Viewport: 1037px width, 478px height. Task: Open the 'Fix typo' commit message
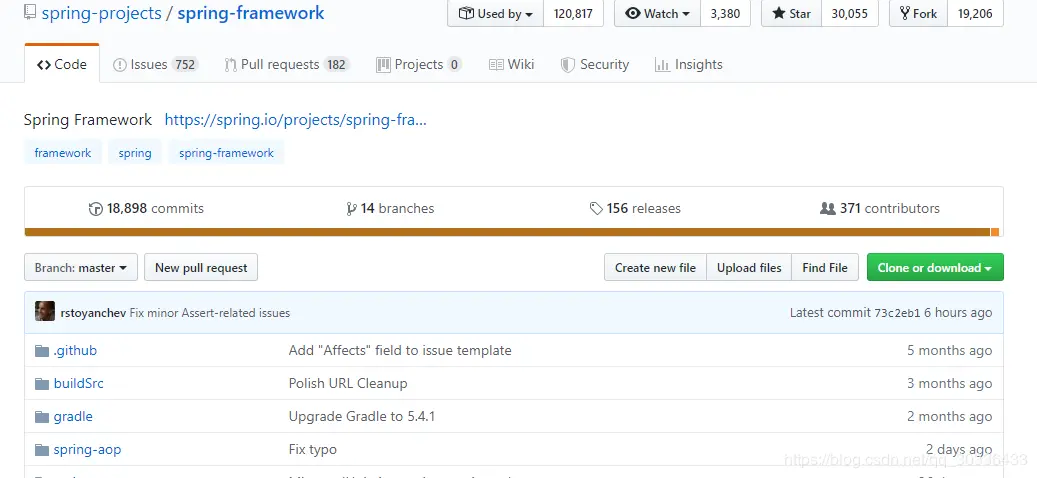[x=313, y=450]
